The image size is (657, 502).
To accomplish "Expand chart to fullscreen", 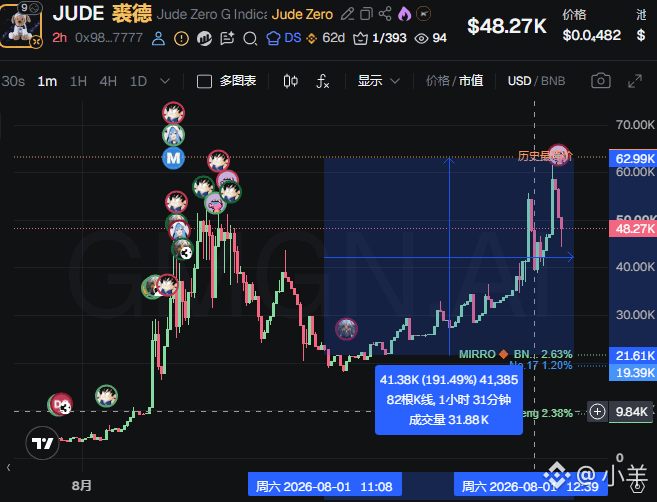I will [635, 81].
